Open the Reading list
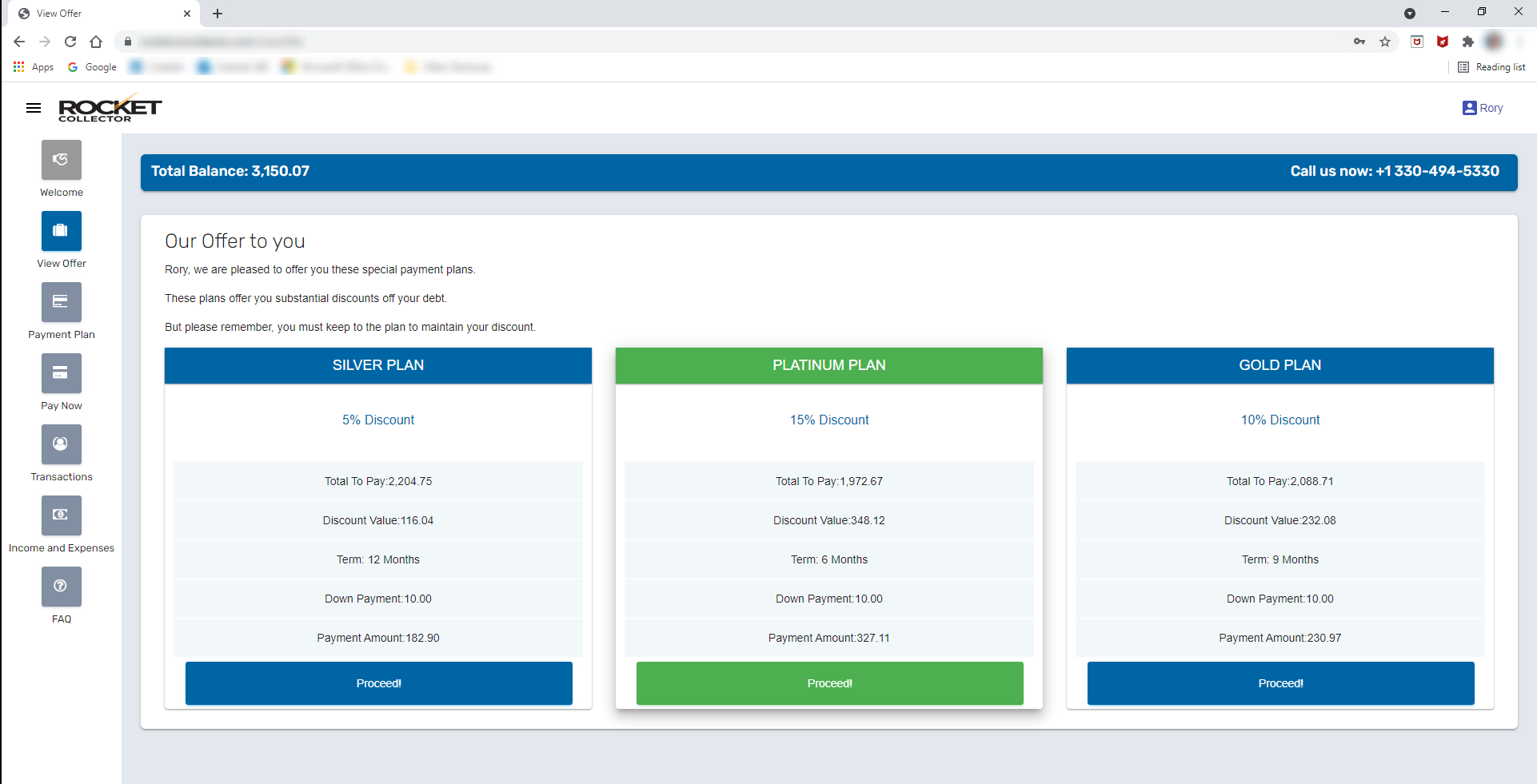The image size is (1537, 784). coord(1492,67)
